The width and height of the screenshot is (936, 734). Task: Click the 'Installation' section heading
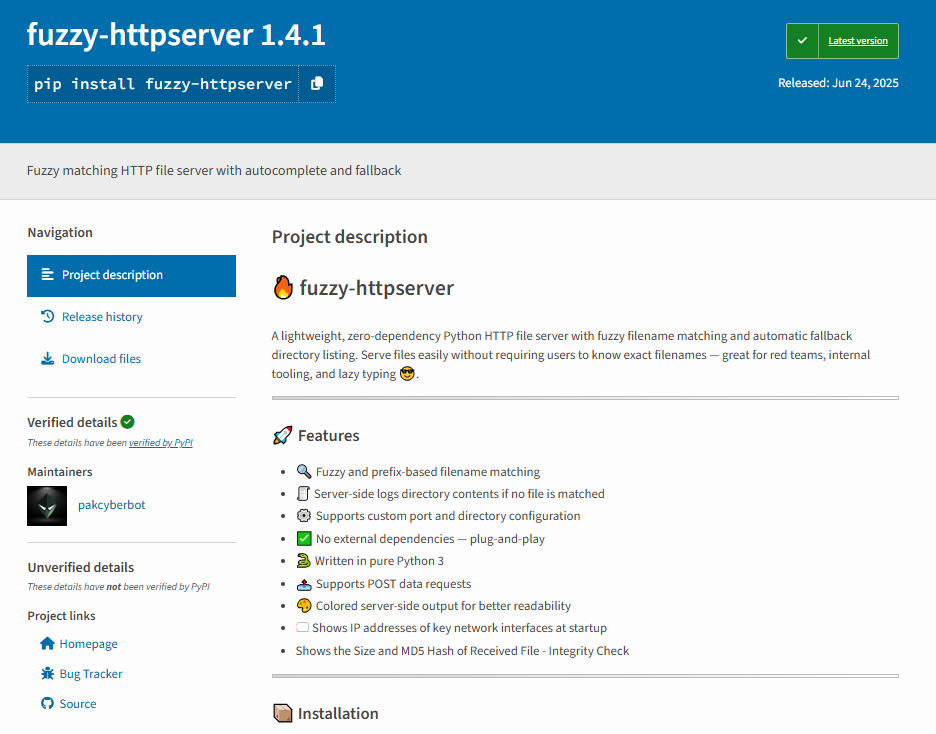coord(338,714)
